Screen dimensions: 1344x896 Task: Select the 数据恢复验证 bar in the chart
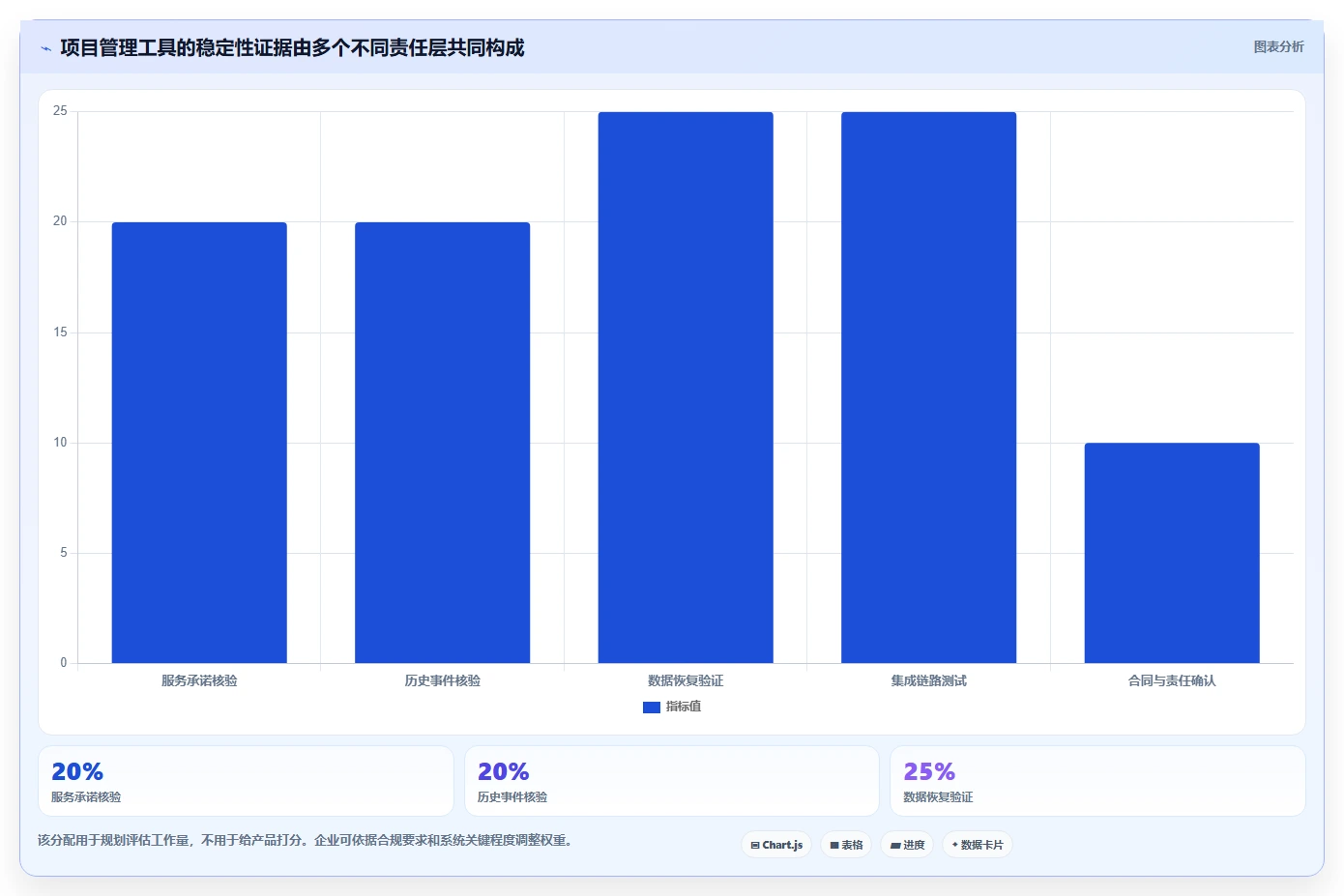click(686, 388)
